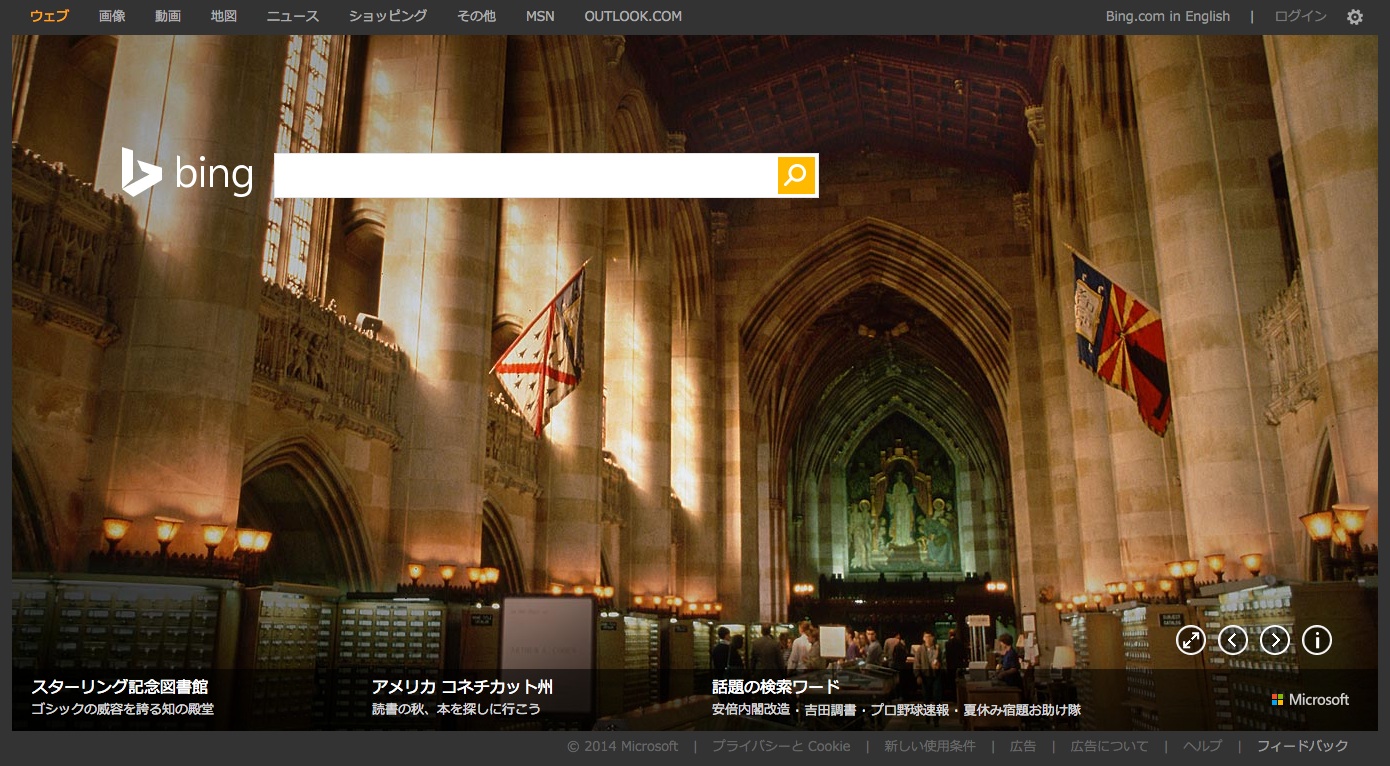Image resolution: width=1390 pixels, height=766 pixels.
Task: Click the Bing logo
Action: click(188, 173)
